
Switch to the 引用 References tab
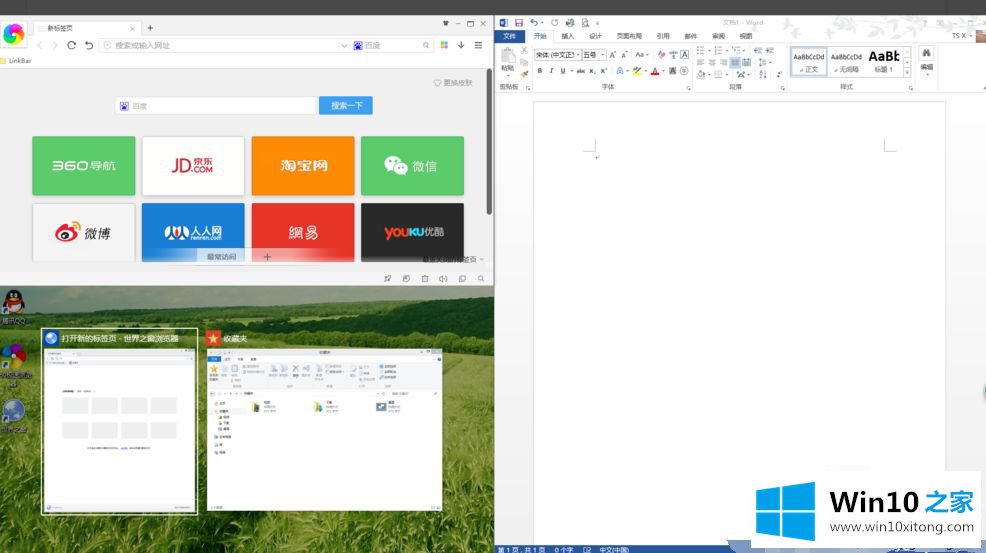(x=663, y=36)
